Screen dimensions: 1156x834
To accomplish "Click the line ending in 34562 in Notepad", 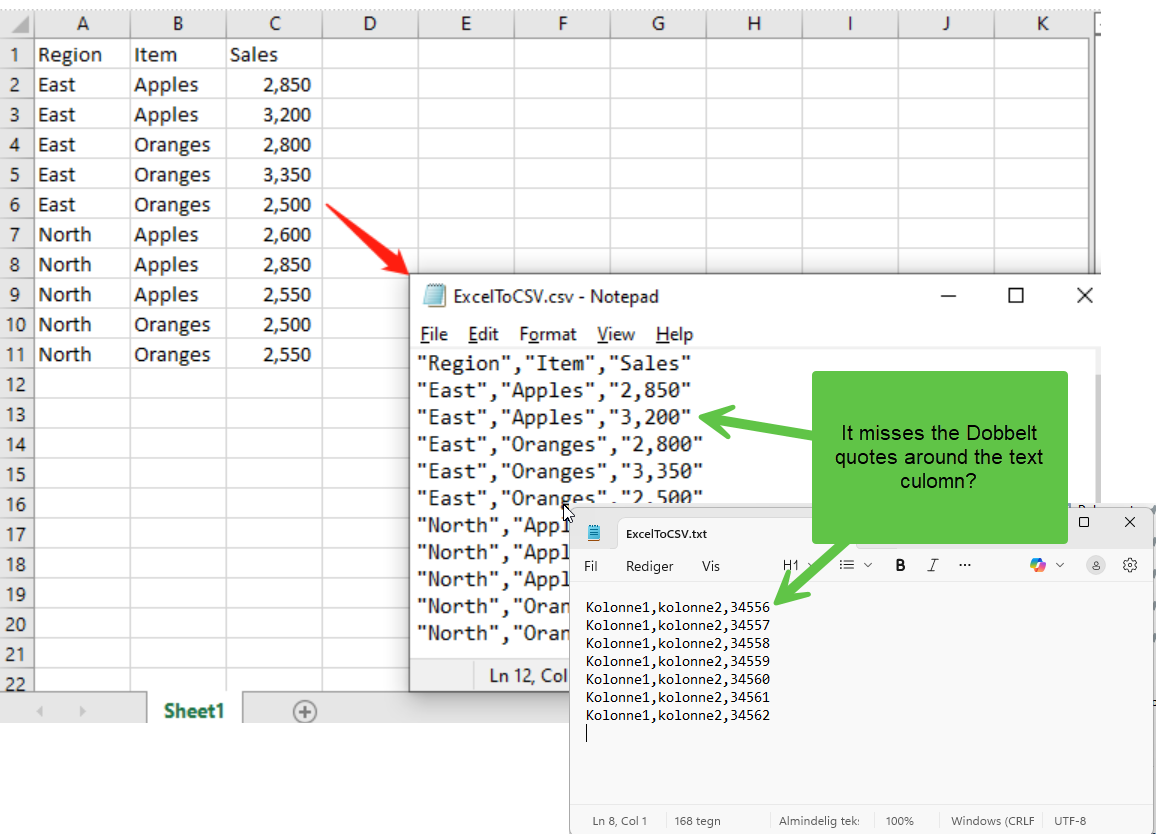I will (678, 715).
